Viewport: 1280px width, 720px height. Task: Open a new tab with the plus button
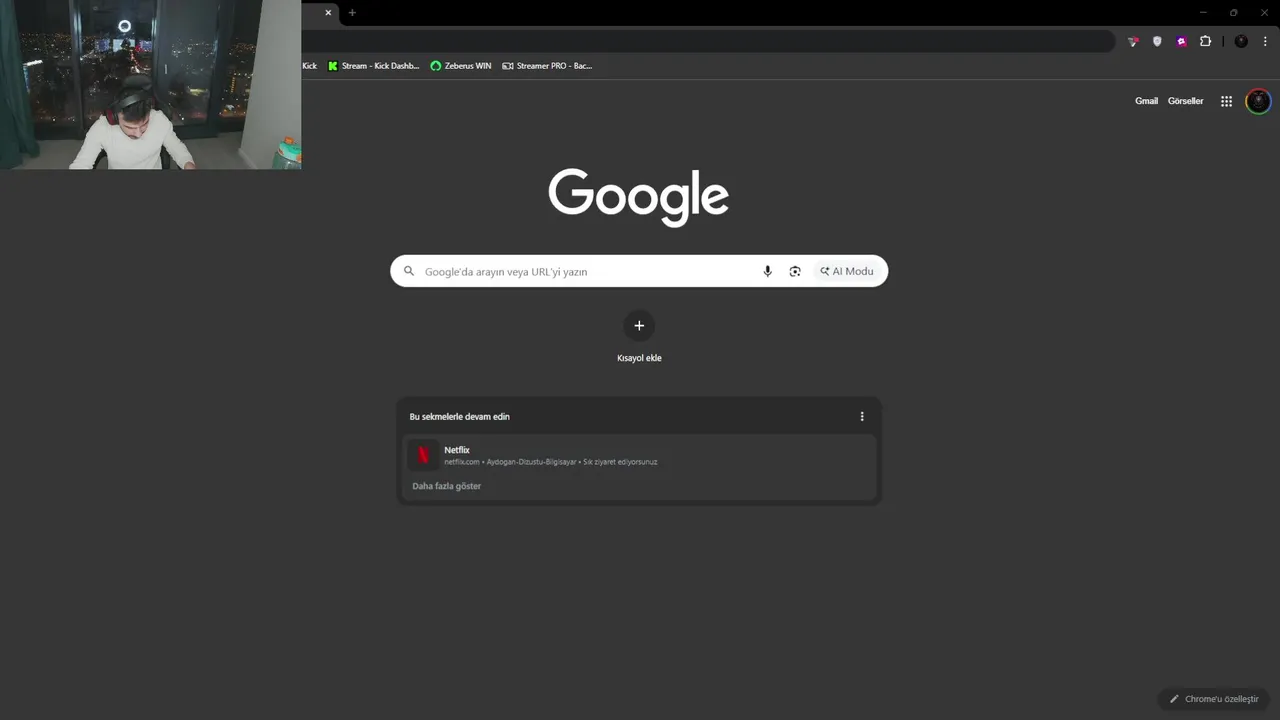352,13
